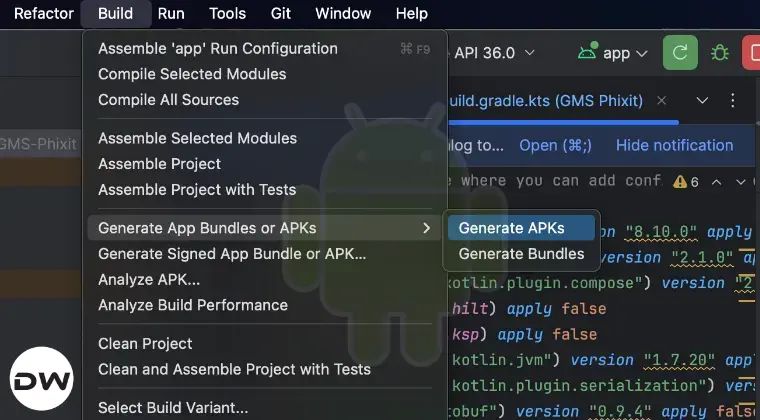Select Compile Selected Modules

264,74
